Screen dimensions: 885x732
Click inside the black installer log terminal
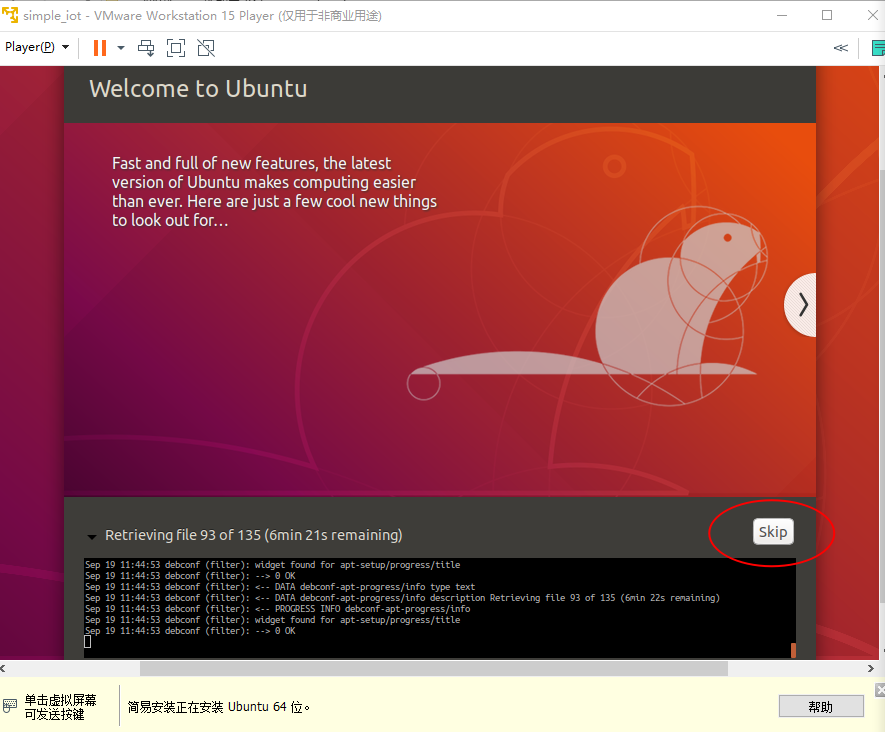(440, 608)
